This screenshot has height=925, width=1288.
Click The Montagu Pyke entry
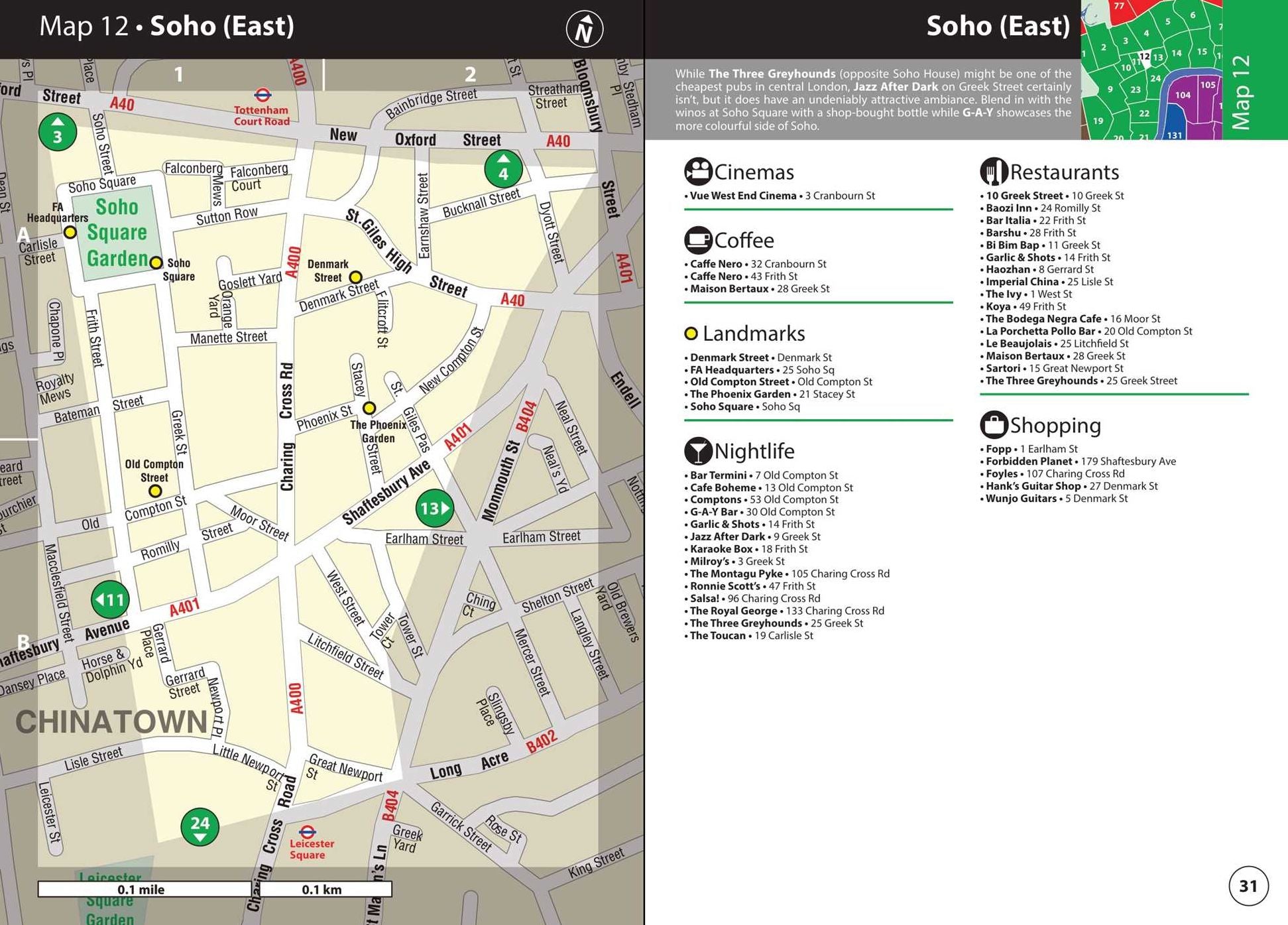click(x=787, y=574)
